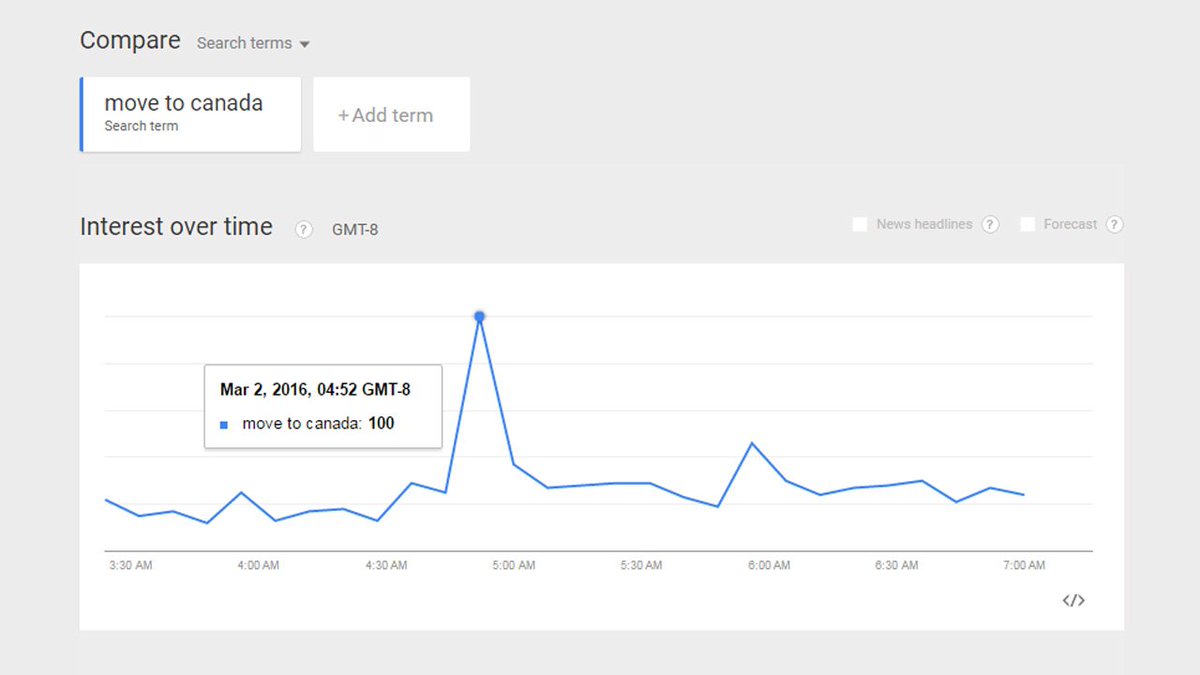Click the 6:30 AM axis label
The image size is (1200, 675).
click(896, 565)
